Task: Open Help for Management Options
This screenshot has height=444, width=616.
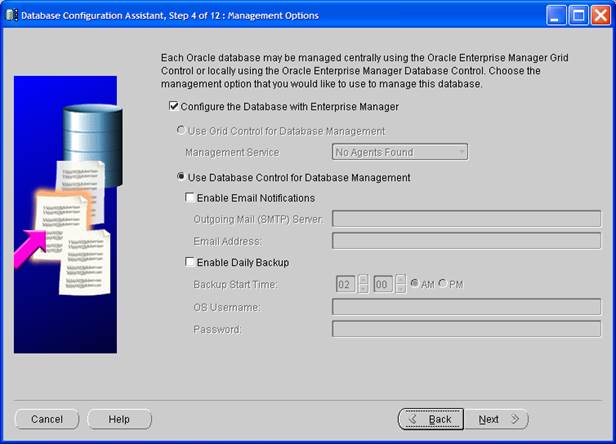Action: pyautogui.click(x=119, y=419)
